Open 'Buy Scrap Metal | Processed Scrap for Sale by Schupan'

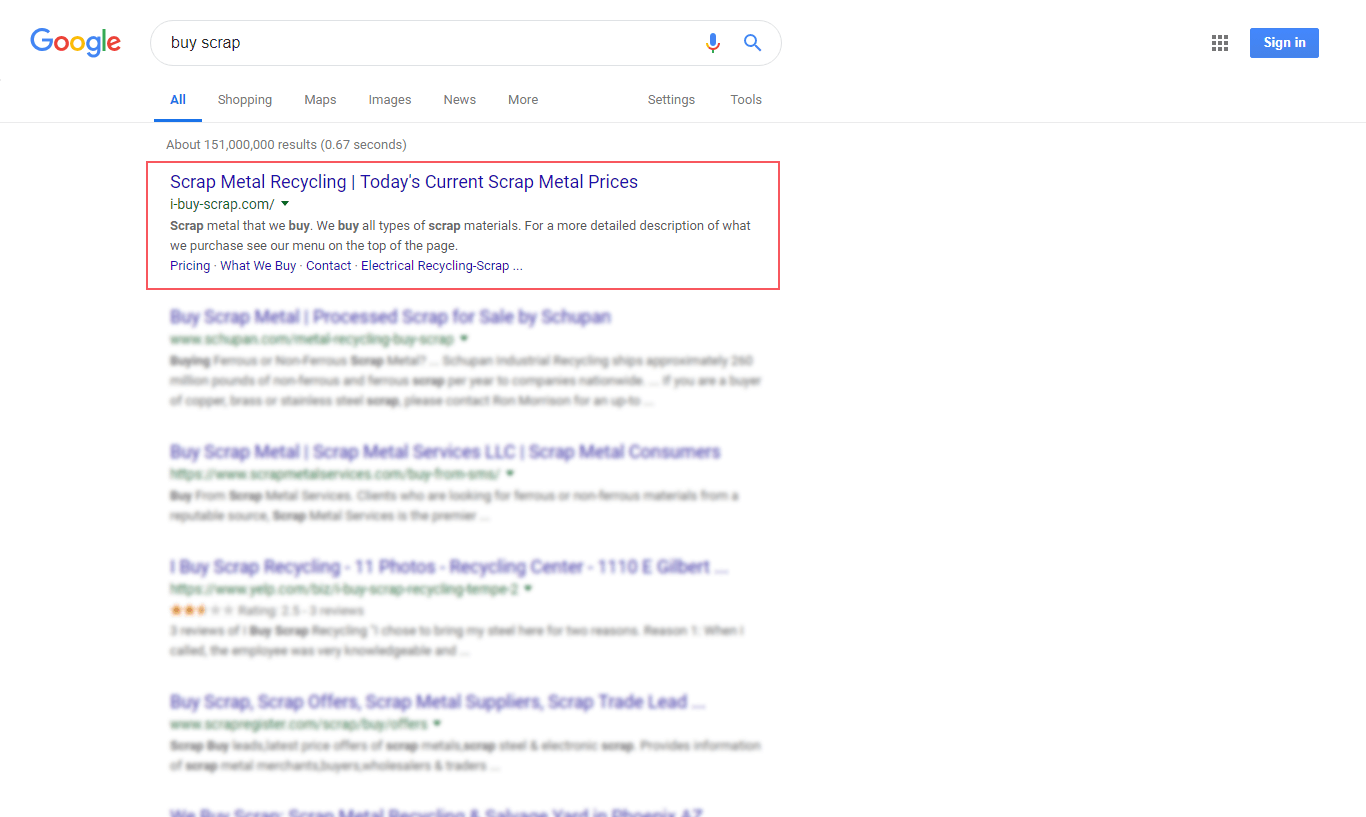[x=390, y=317]
